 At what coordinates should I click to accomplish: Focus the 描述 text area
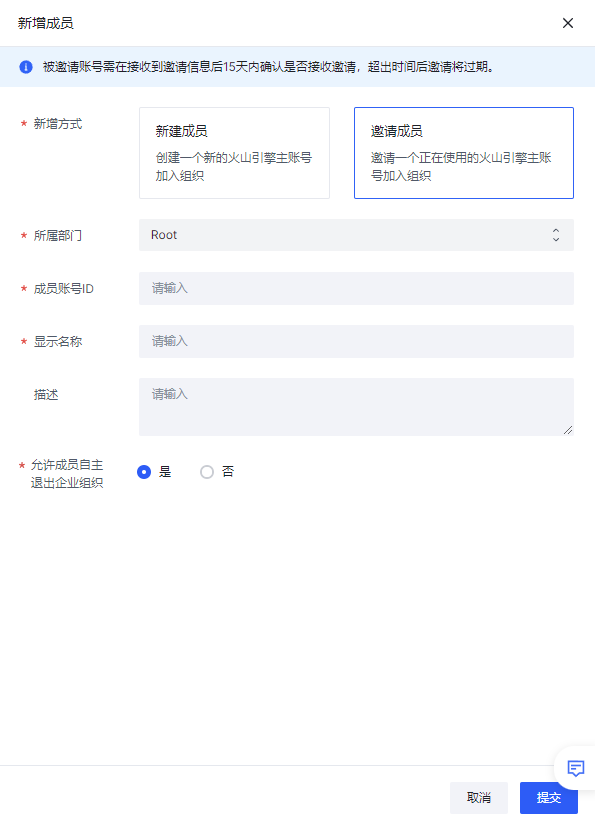(x=356, y=407)
